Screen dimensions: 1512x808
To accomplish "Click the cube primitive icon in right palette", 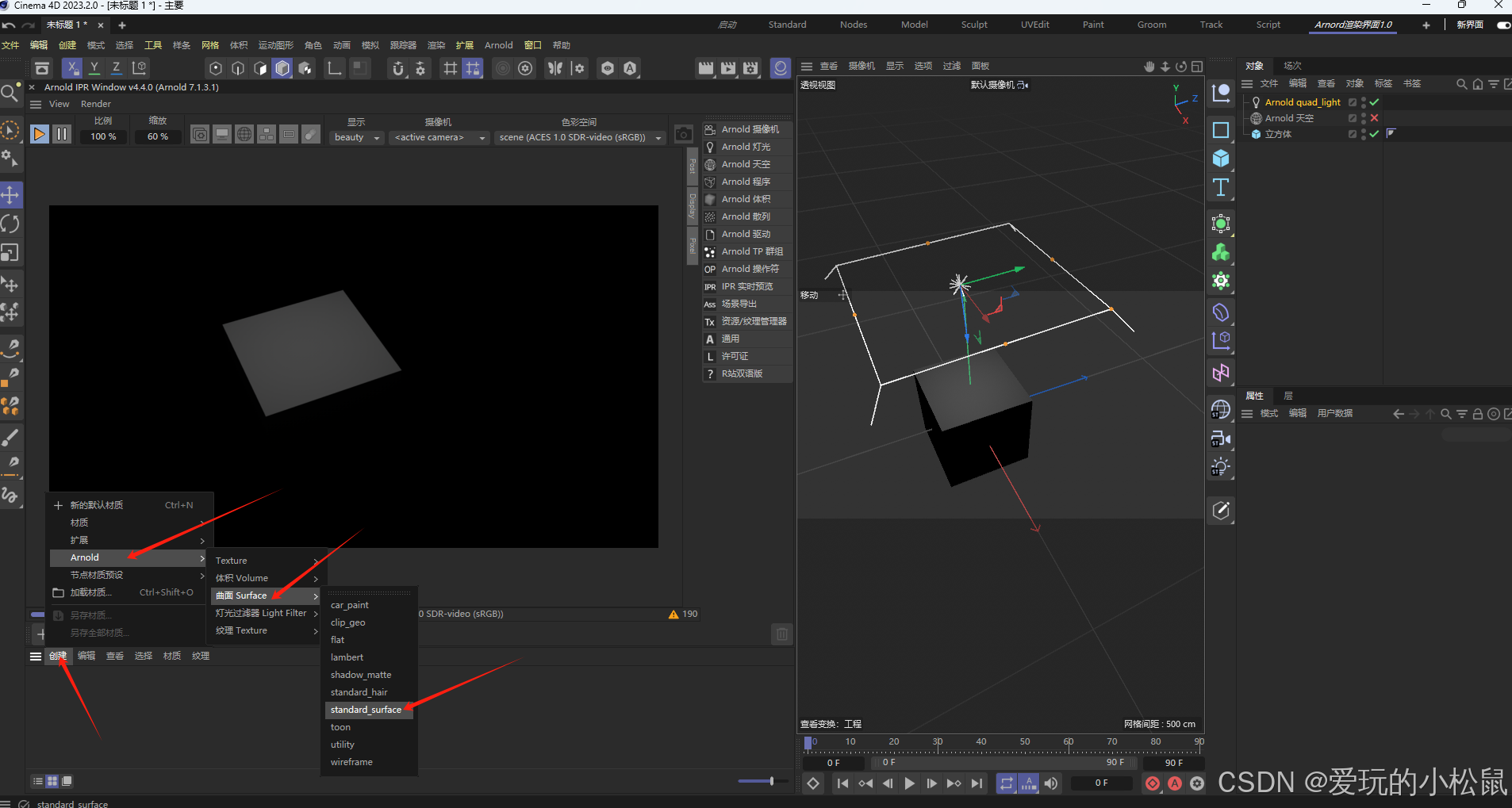I will pos(1221,159).
